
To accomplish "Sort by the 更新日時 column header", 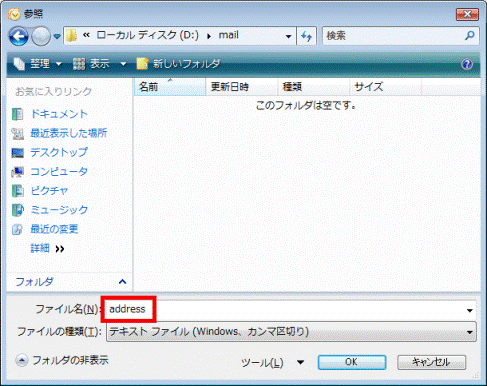I will click(x=242, y=87).
